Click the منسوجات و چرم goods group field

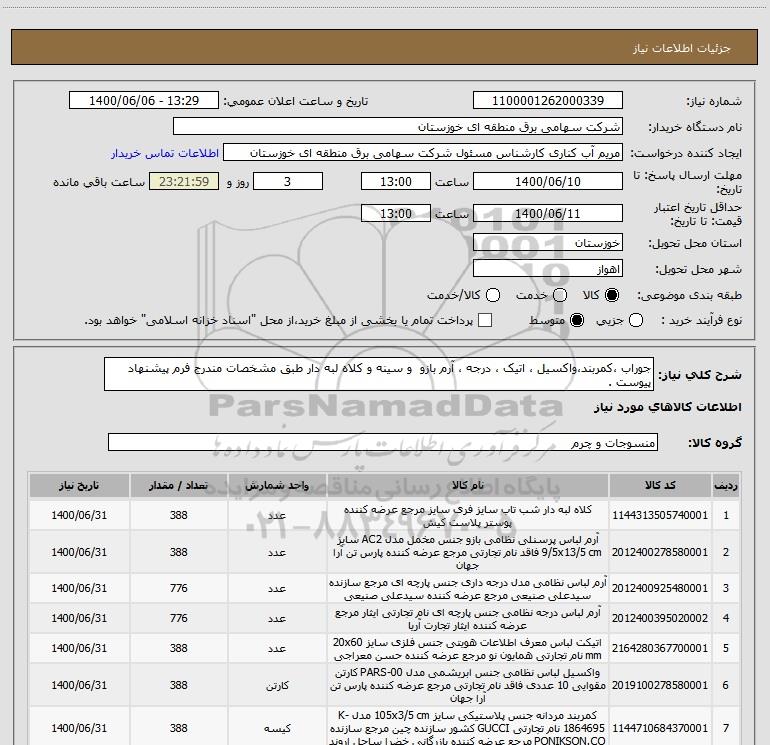click(382, 442)
